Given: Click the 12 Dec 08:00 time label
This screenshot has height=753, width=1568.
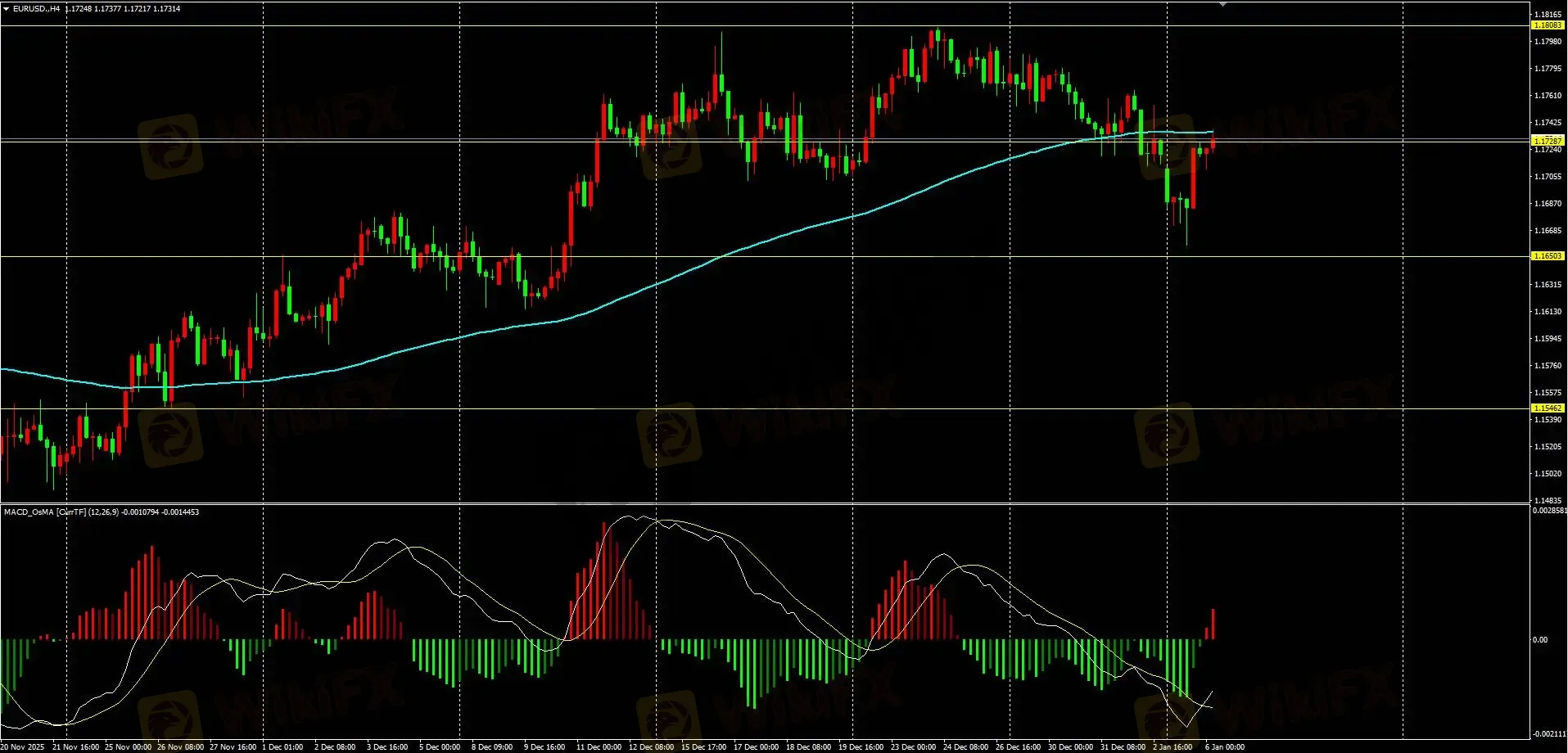Looking at the screenshot, I should [652, 747].
